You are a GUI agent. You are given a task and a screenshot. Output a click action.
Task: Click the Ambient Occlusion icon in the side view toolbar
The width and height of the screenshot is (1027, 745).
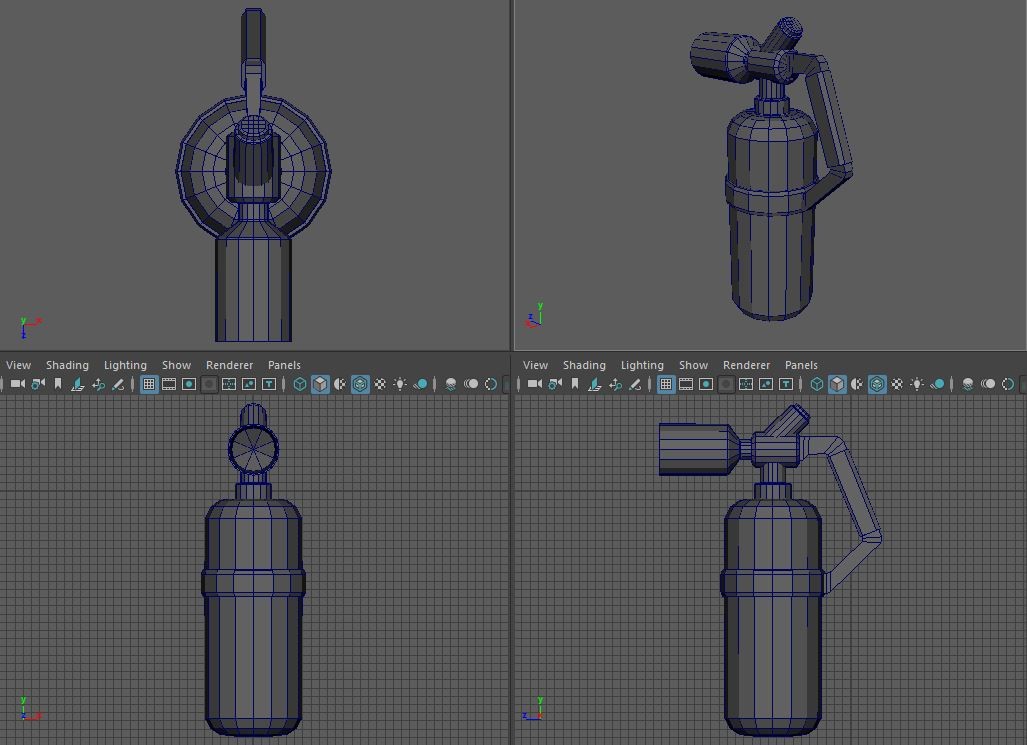(967, 384)
